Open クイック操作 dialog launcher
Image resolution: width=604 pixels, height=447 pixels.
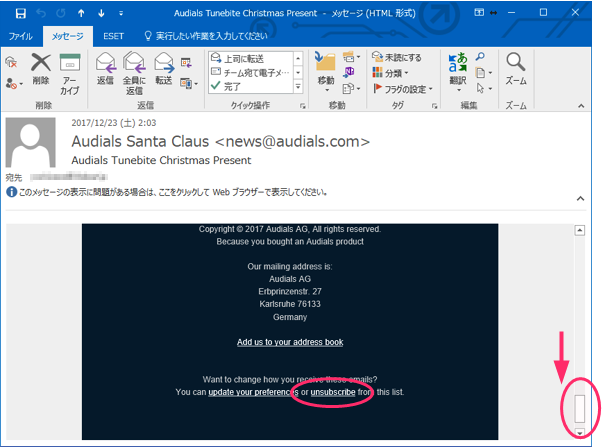pyautogui.click(x=302, y=106)
